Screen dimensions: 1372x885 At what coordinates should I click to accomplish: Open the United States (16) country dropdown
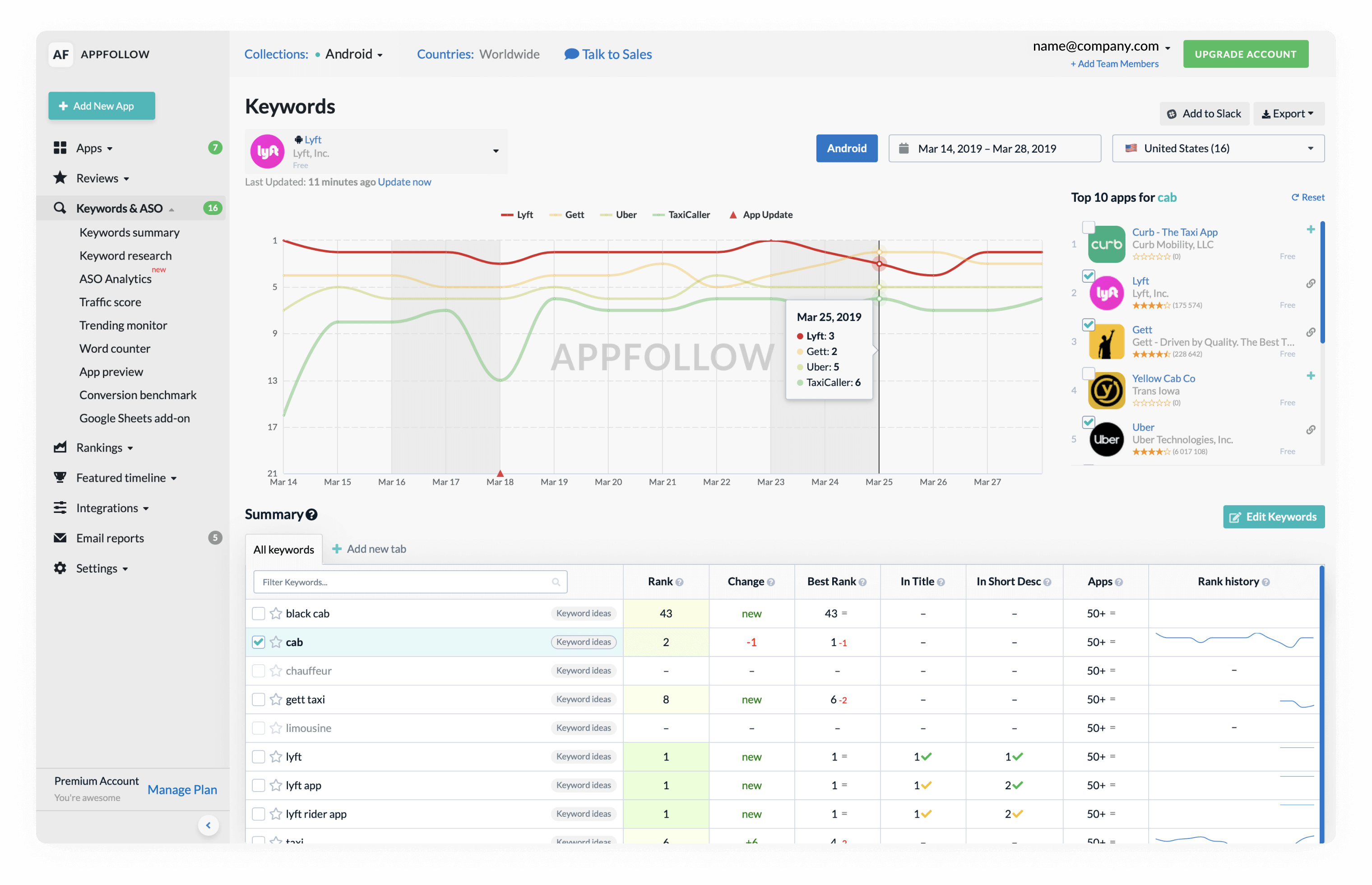1218,148
